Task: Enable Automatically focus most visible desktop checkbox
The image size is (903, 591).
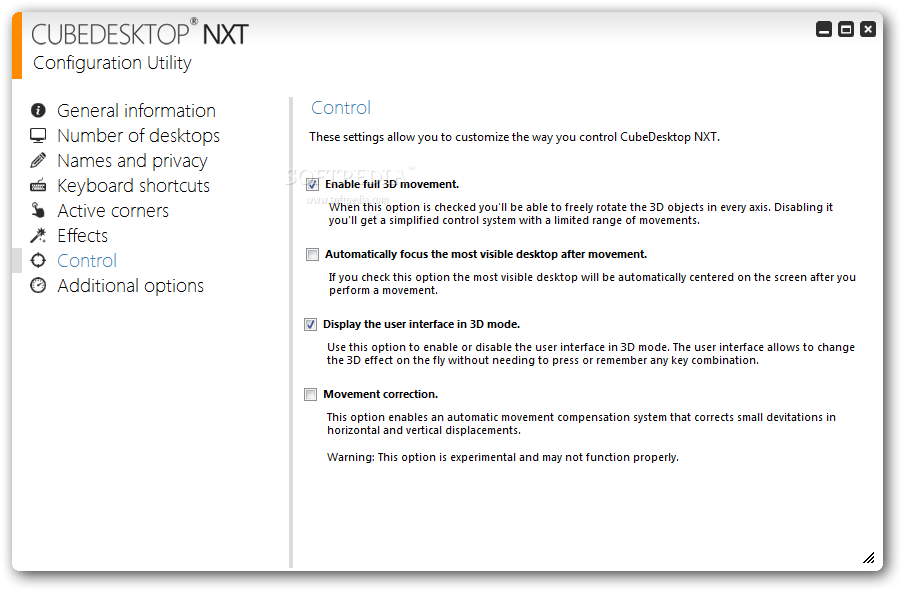Action: (312, 255)
